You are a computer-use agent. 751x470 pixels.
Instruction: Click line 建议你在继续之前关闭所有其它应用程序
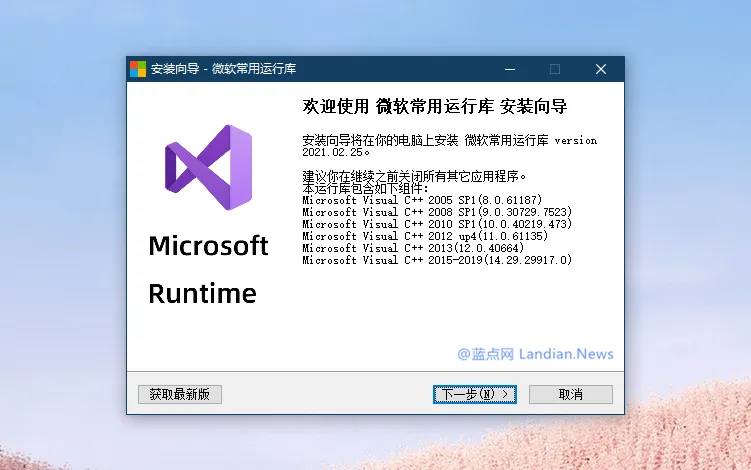[414, 176]
